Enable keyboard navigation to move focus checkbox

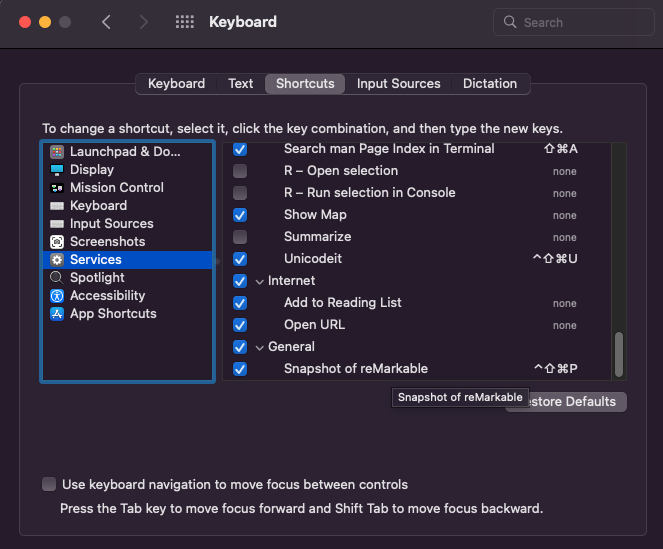(49, 485)
